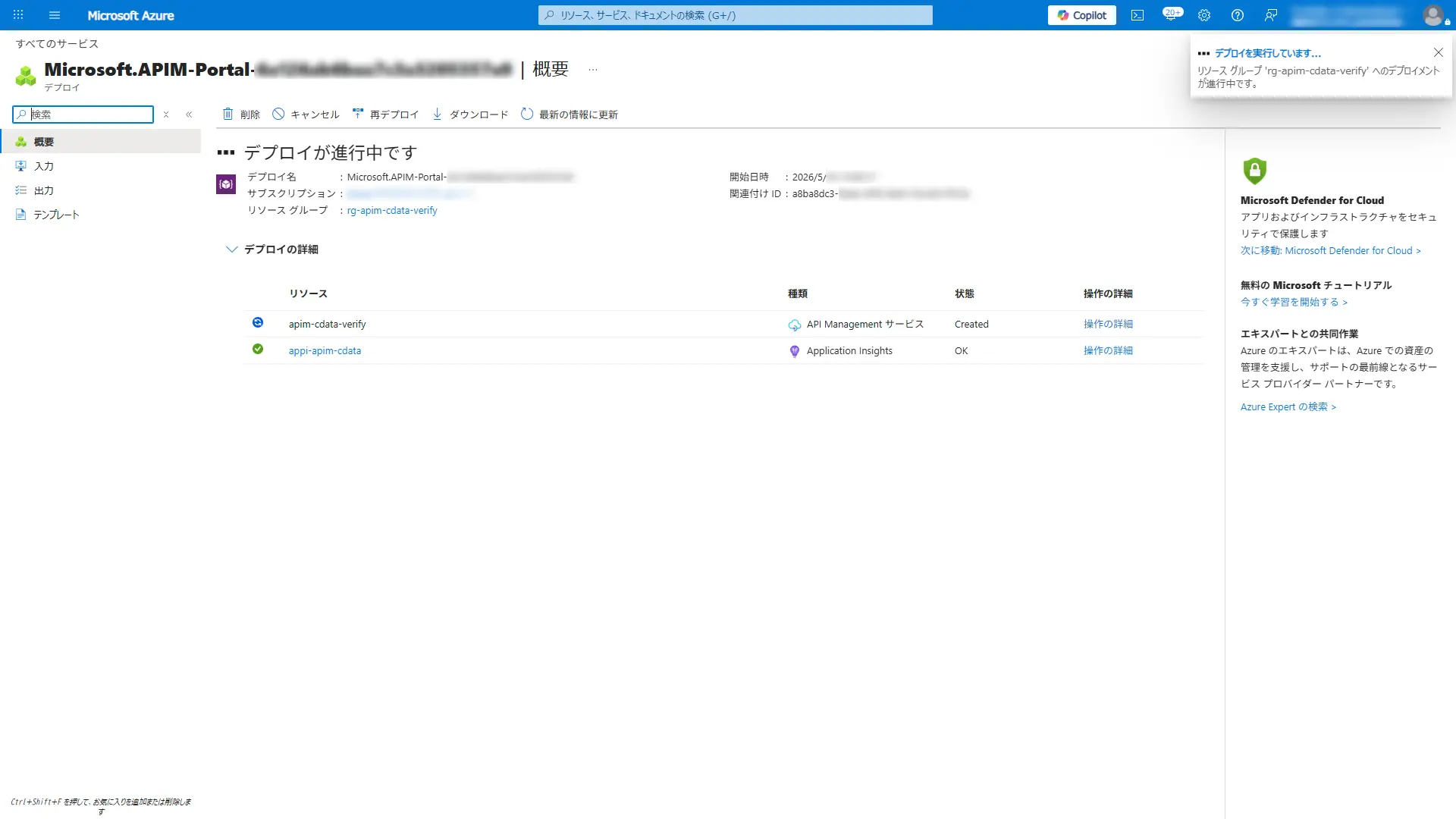This screenshot has width=1456, height=819.
Task: Click the in-progress status icon for apim-cdata-verify
Action: (258, 323)
